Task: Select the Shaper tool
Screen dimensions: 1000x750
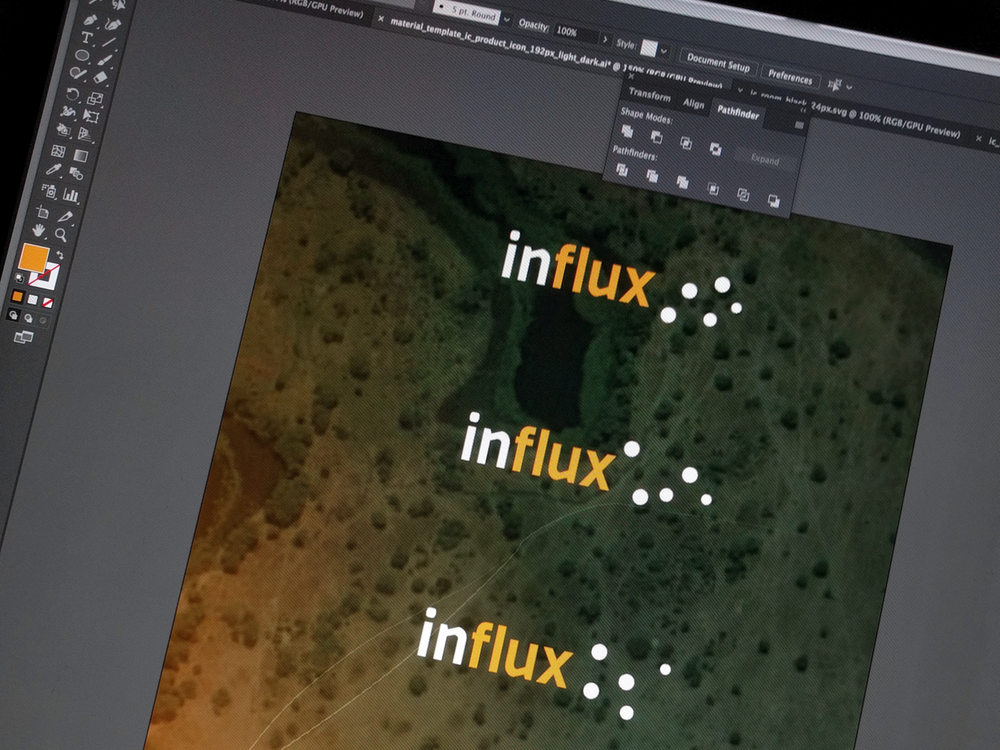Action: (78, 73)
